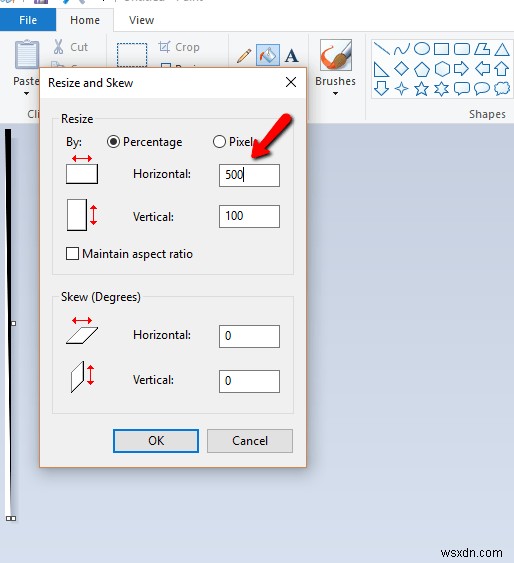Click the Skew Horizontal input field

click(x=249, y=336)
